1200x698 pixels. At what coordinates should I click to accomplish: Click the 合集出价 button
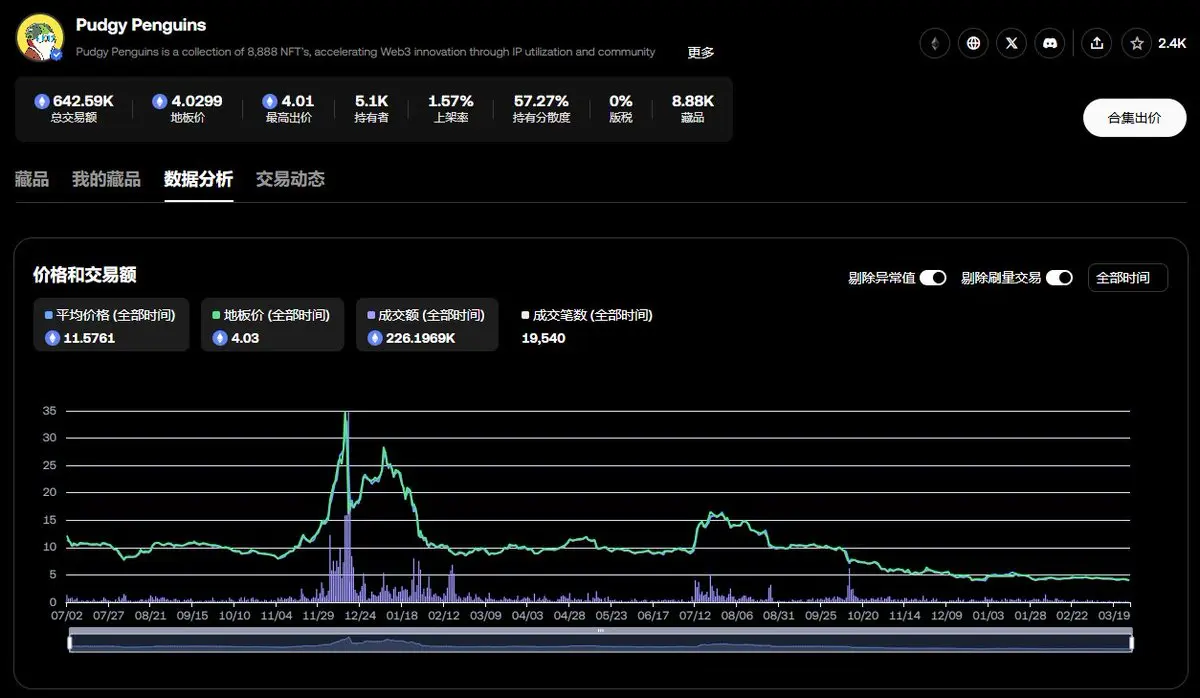click(x=1134, y=118)
